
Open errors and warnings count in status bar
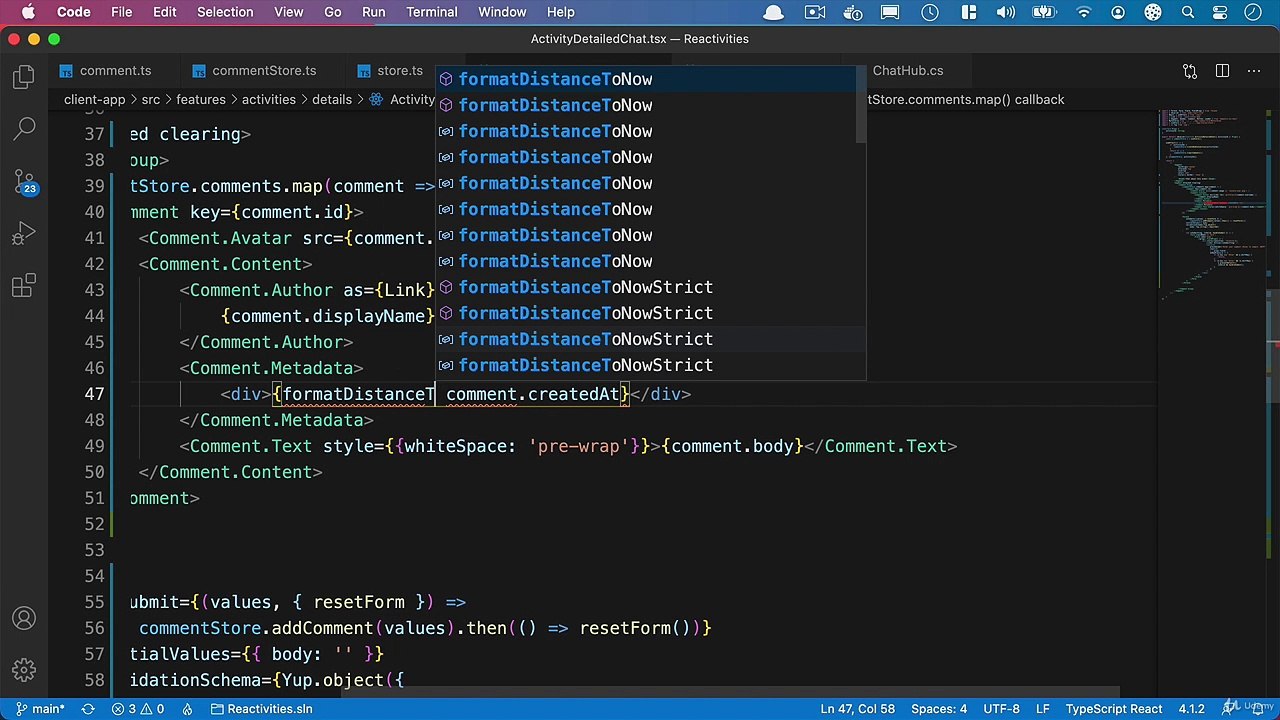(138, 709)
